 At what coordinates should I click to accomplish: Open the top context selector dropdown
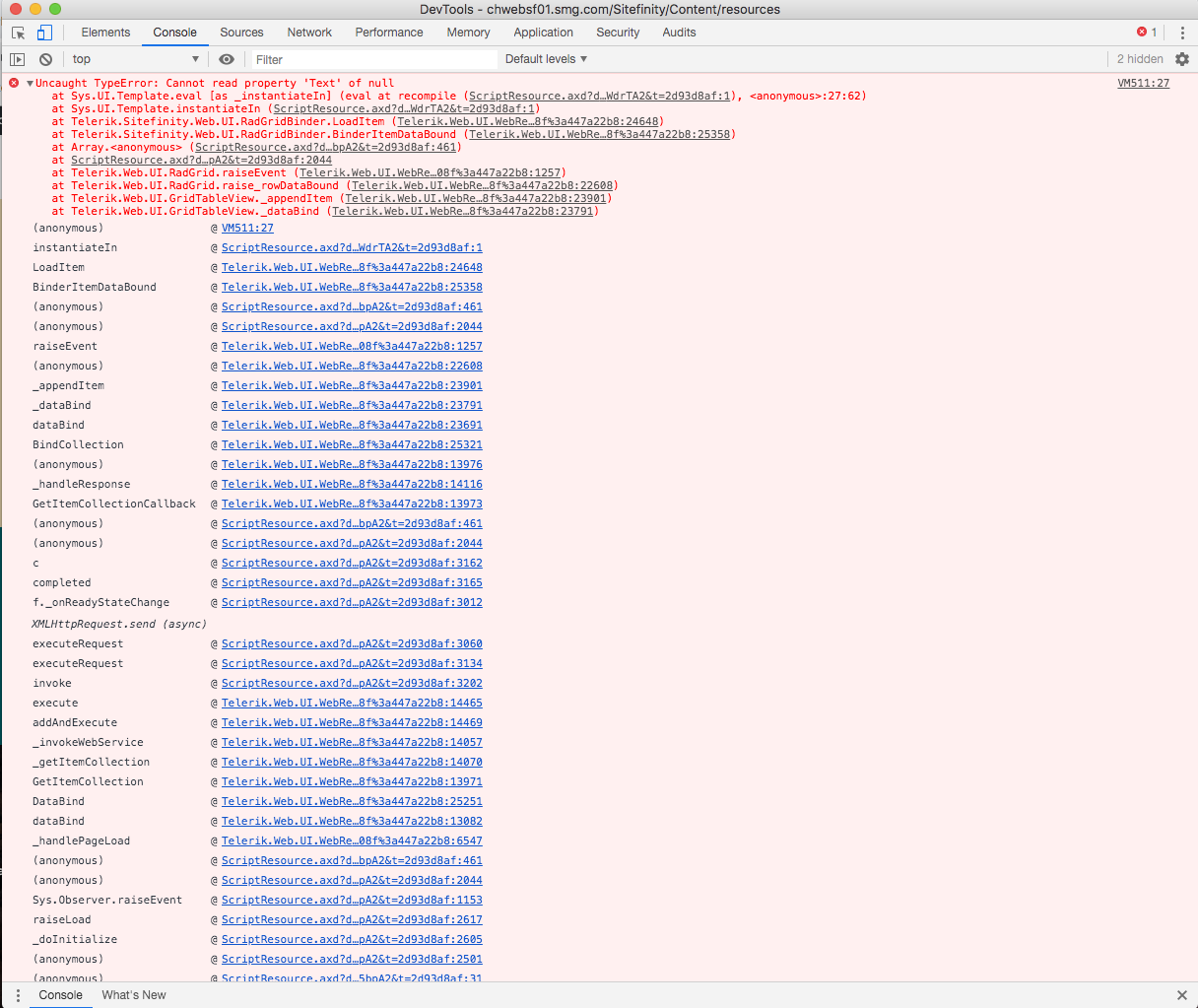pos(135,59)
